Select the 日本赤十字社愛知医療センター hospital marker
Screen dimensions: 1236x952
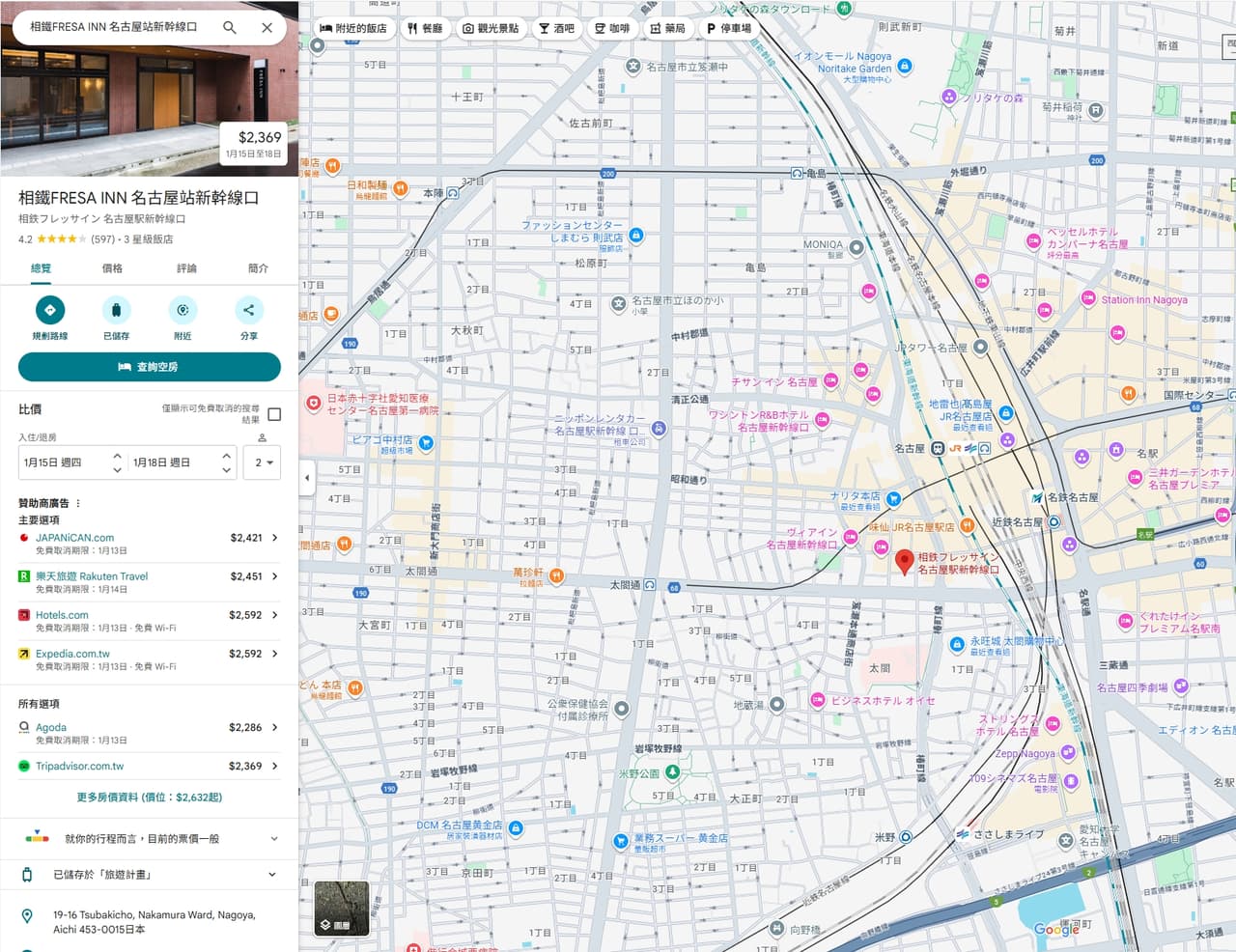(313, 404)
